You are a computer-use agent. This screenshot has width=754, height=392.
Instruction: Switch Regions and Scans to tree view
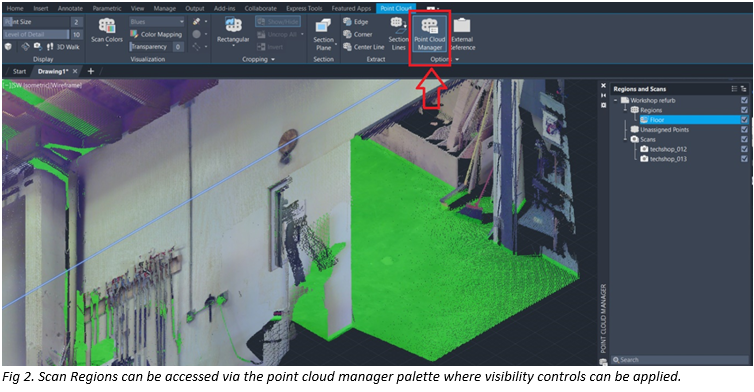pos(743,89)
